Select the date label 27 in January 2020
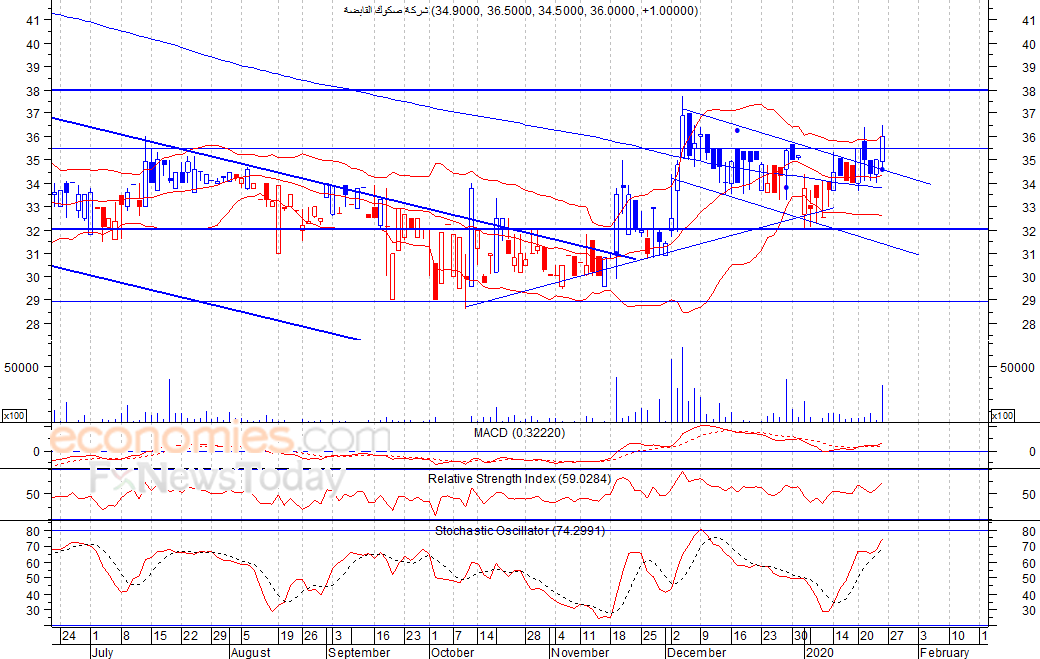 896,636
